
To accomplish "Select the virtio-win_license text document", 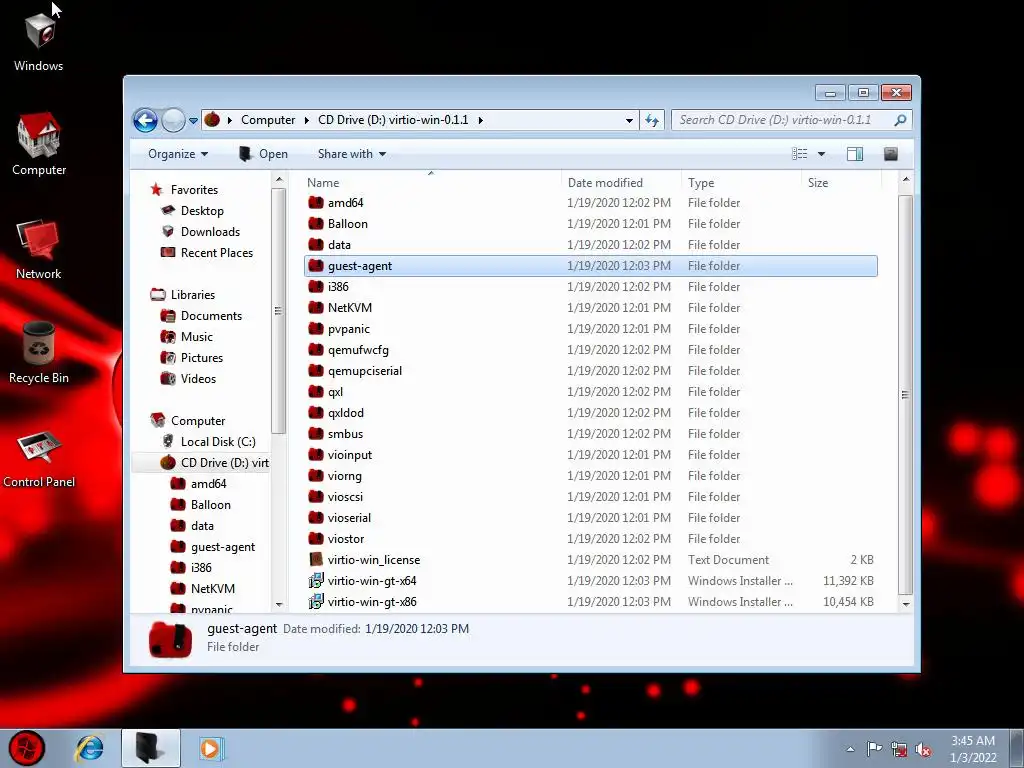I will coord(591,560).
